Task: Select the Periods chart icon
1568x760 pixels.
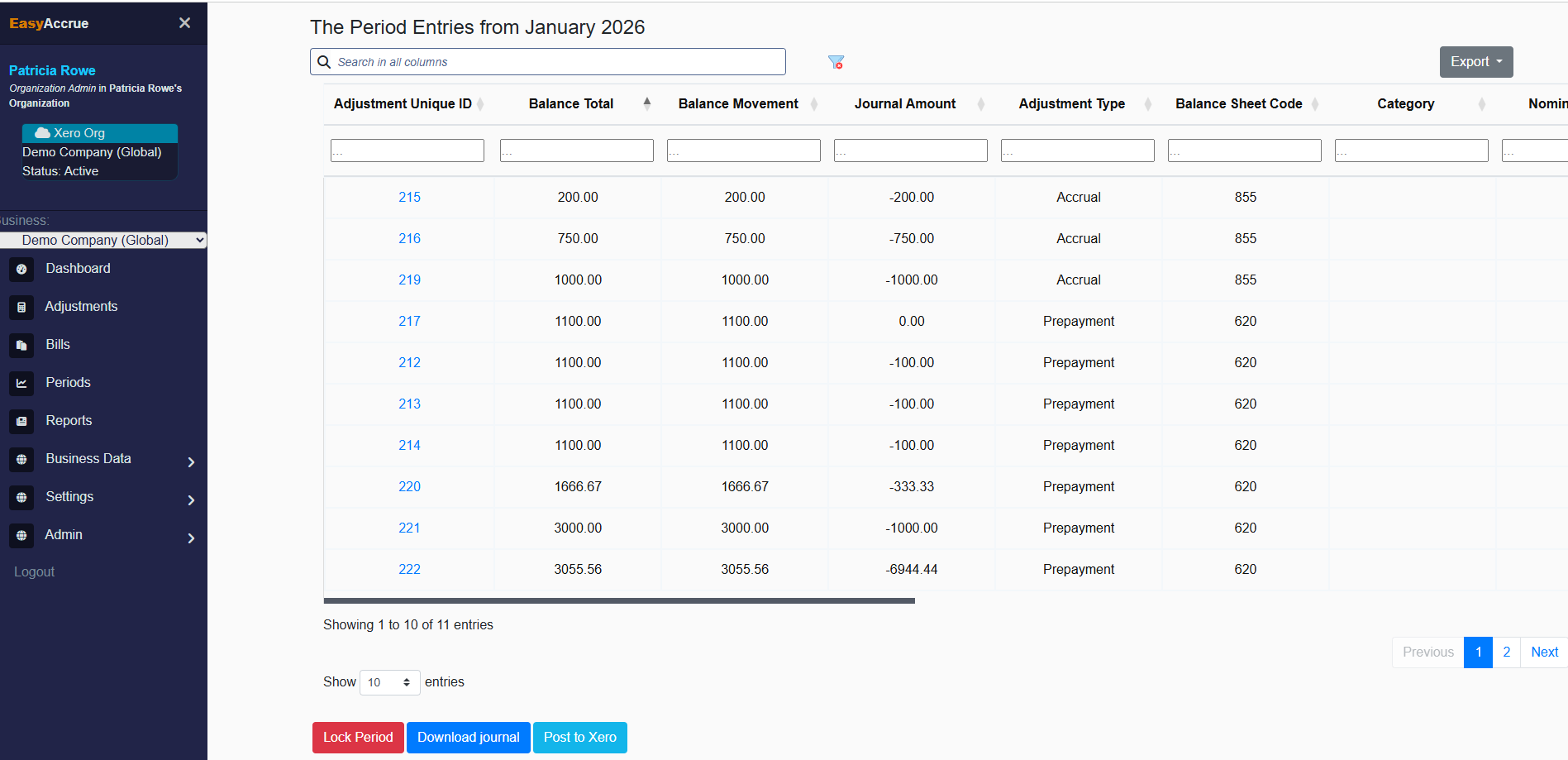Action: [x=21, y=383]
